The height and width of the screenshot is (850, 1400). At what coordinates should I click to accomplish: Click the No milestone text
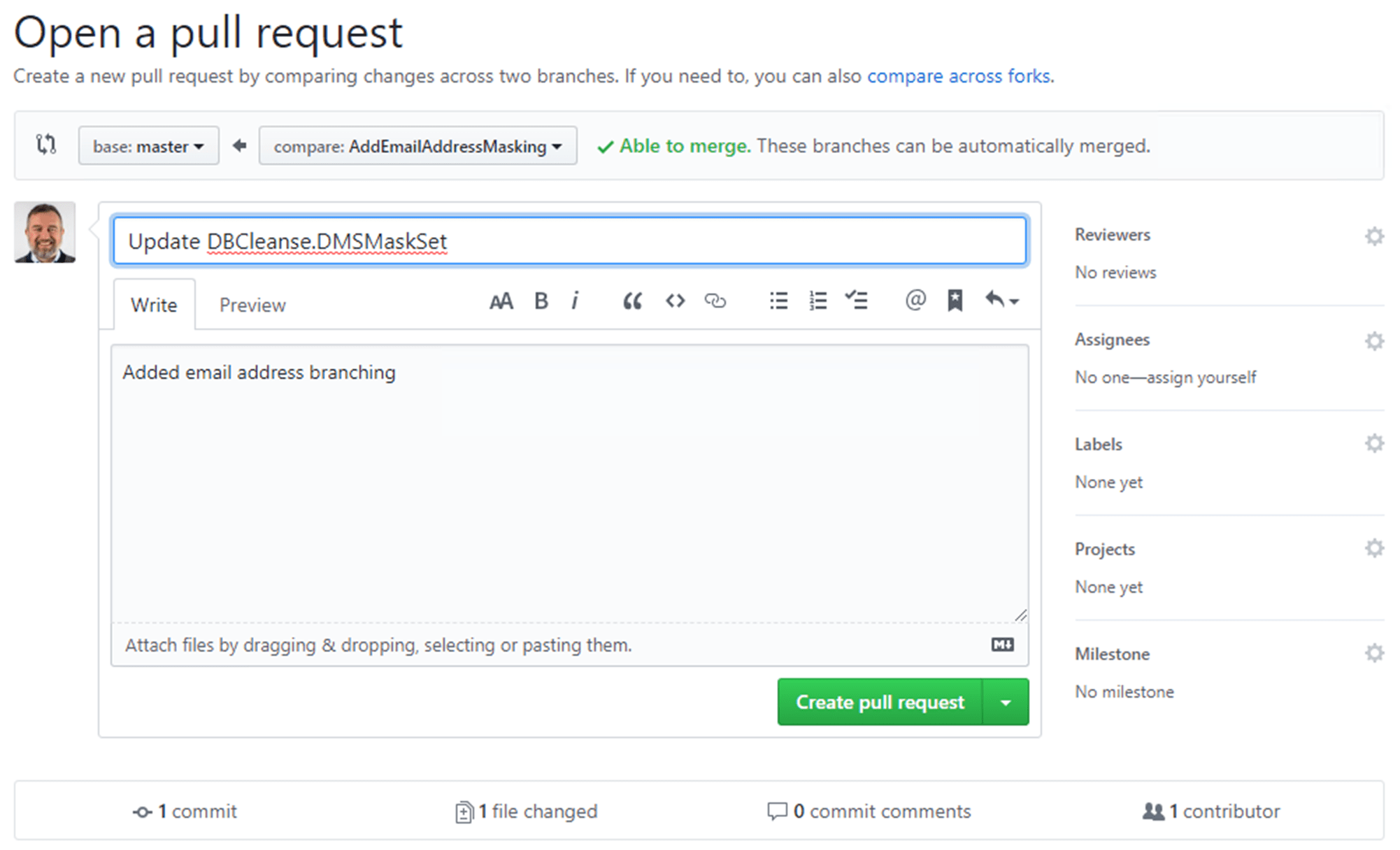tap(1124, 692)
